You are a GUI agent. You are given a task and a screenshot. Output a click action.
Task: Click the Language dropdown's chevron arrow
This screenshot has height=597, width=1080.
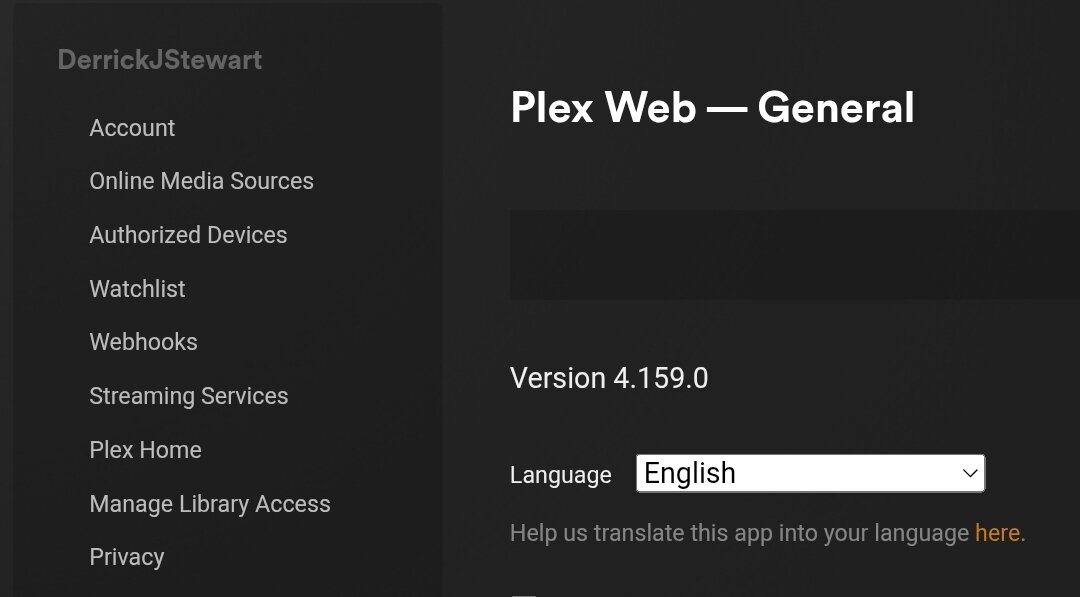(x=969, y=473)
